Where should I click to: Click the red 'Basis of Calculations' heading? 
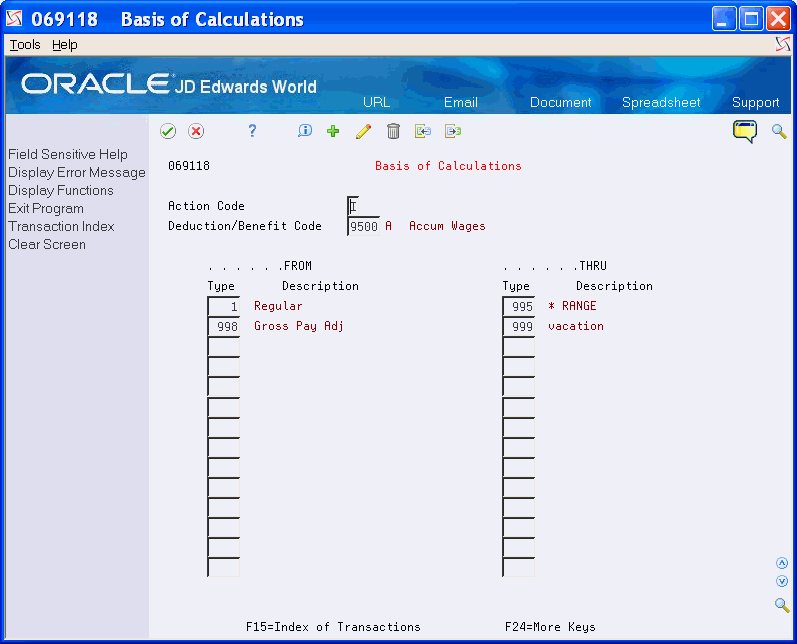(448, 166)
